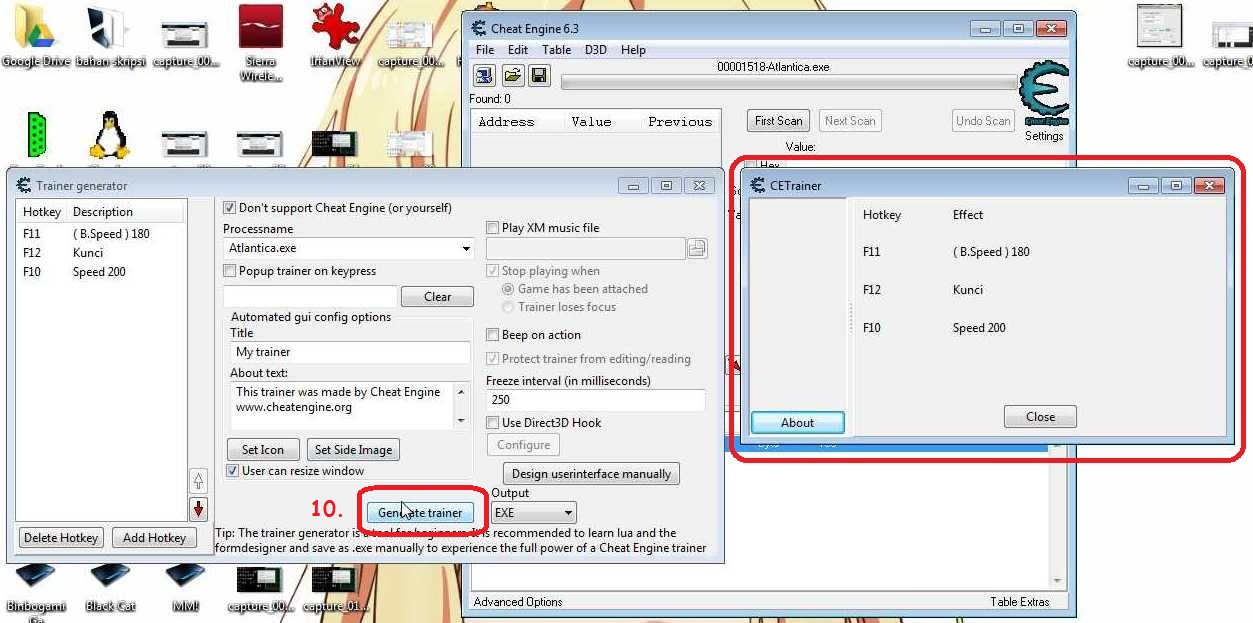Click the floppy disk save icon in Cheat Engine

[x=539, y=76]
